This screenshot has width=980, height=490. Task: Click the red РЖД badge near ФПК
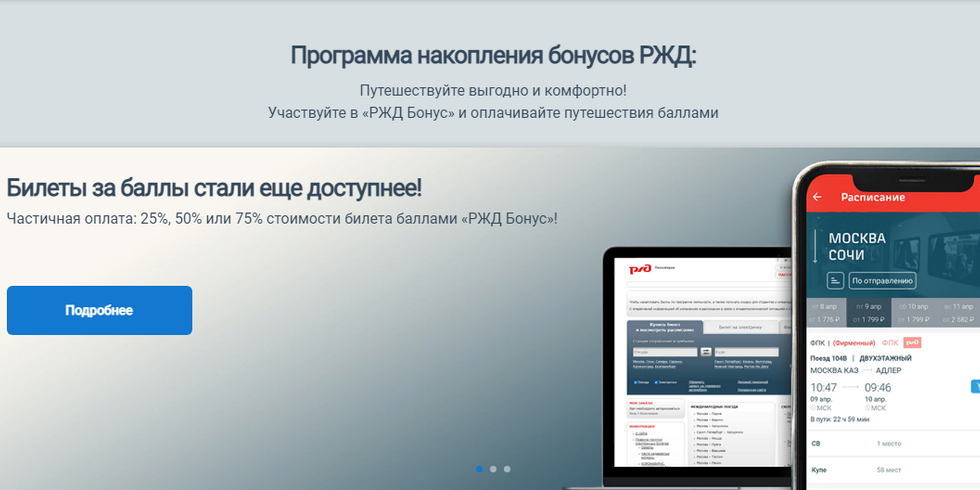(912, 343)
